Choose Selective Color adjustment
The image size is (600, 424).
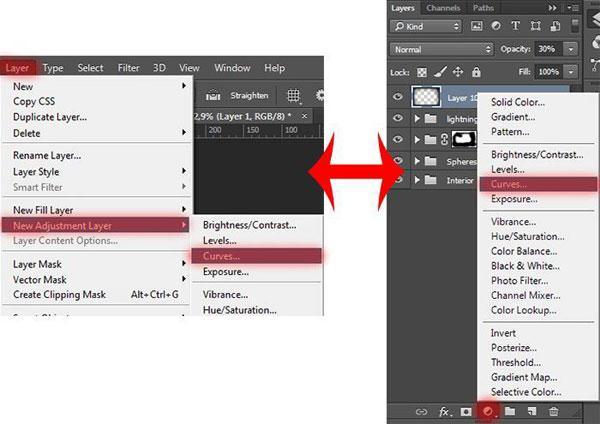[x=526, y=392]
